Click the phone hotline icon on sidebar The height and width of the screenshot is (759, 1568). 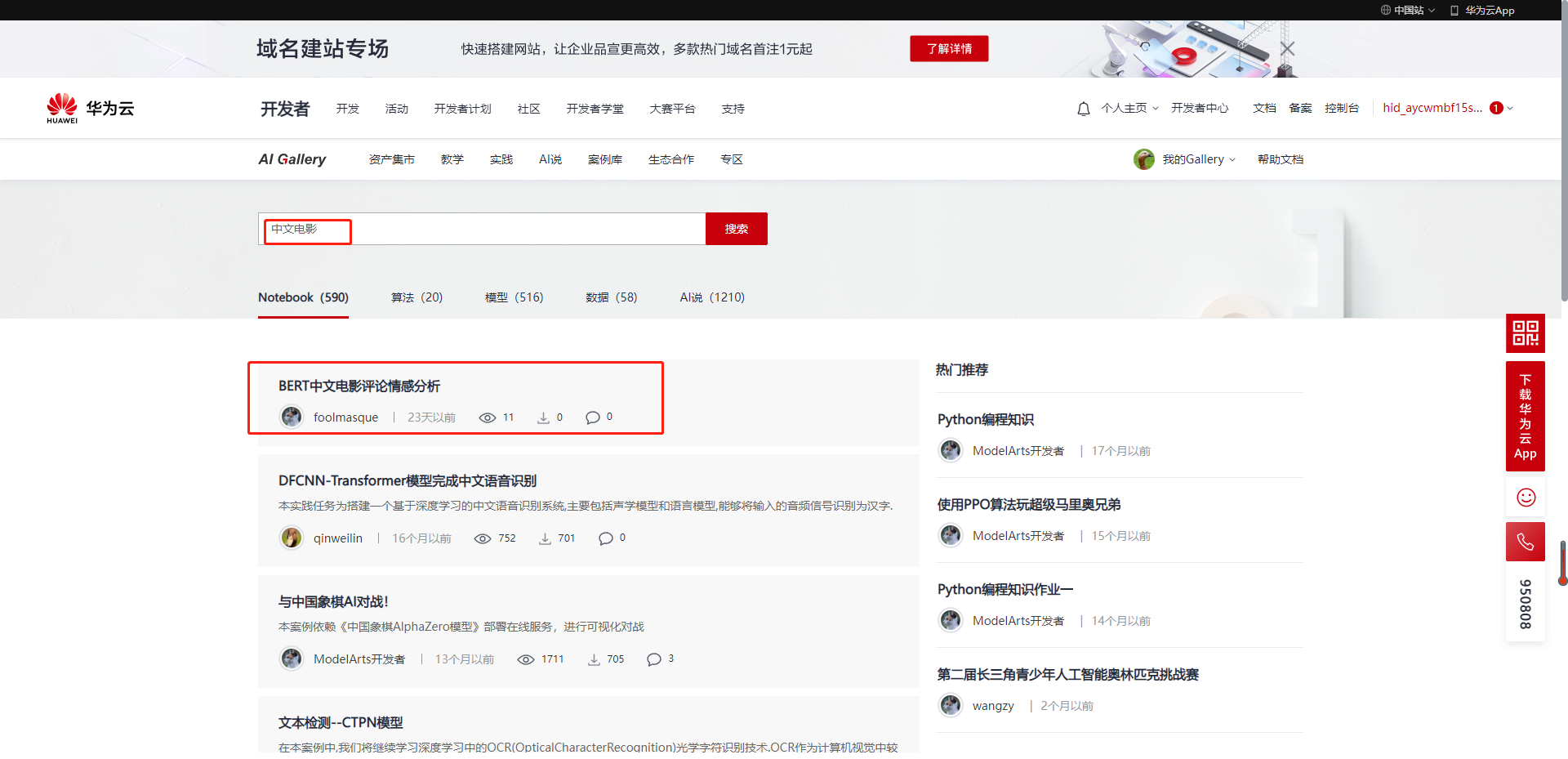pyautogui.click(x=1524, y=541)
